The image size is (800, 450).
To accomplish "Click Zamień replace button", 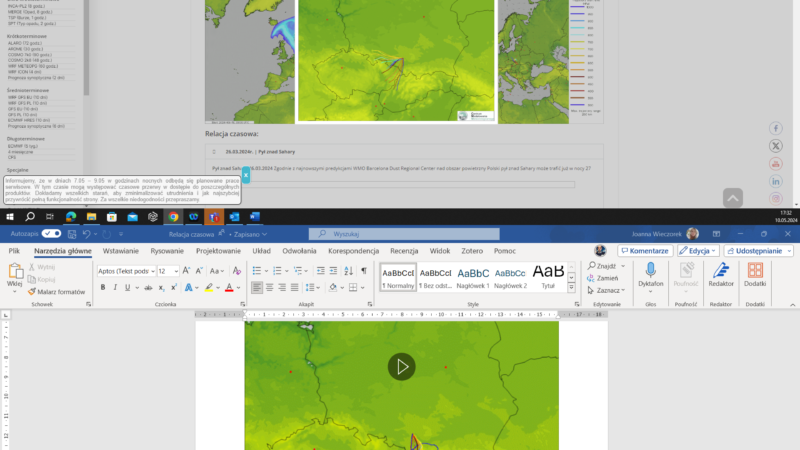I will click(x=603, y=278).
